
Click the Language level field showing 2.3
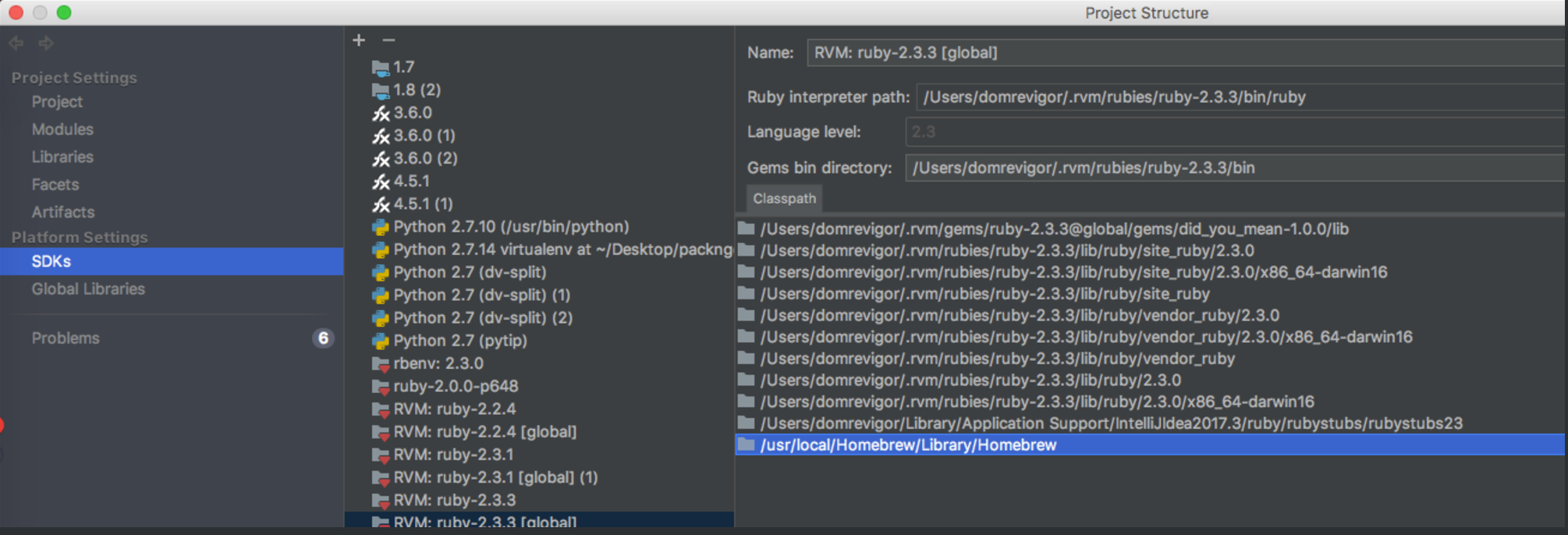coord(1235,132)
